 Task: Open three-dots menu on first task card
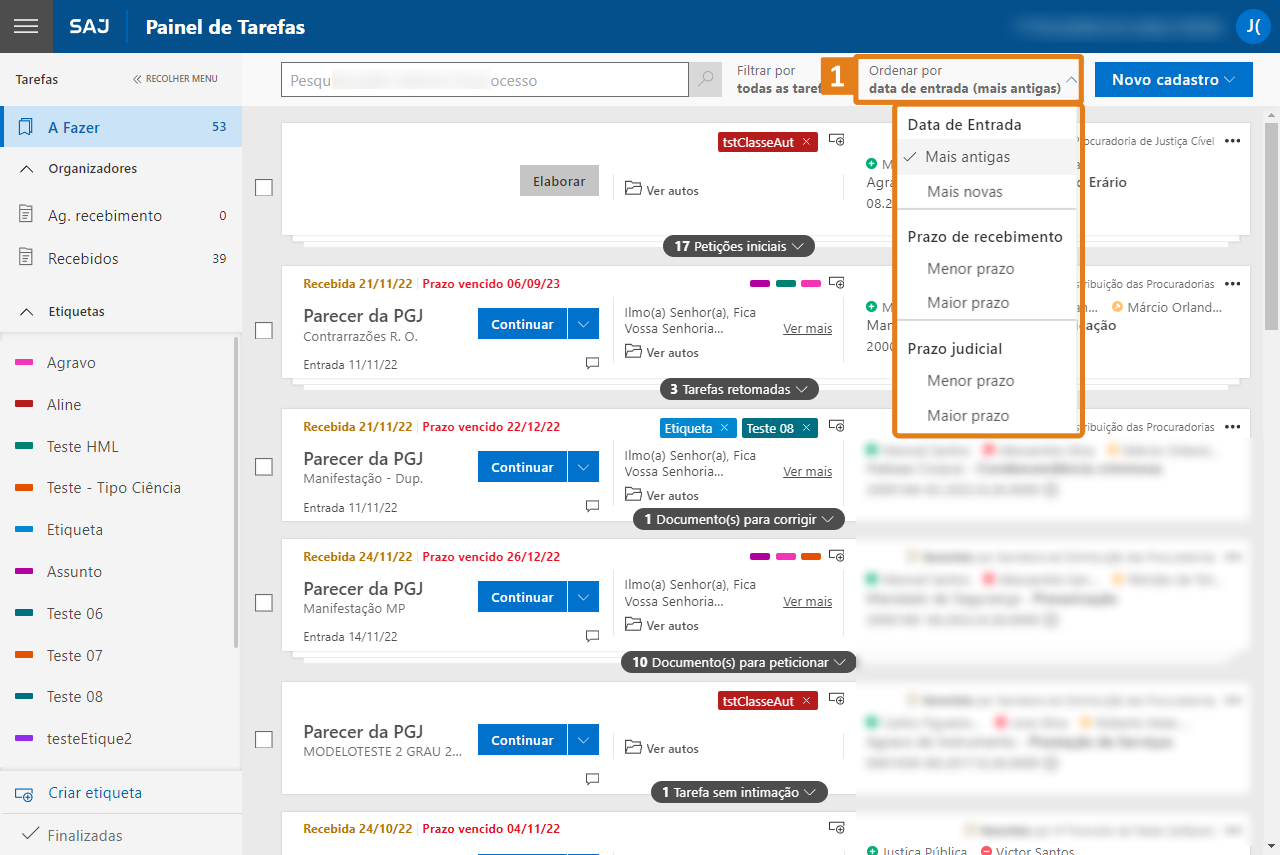coord(1232,142)
